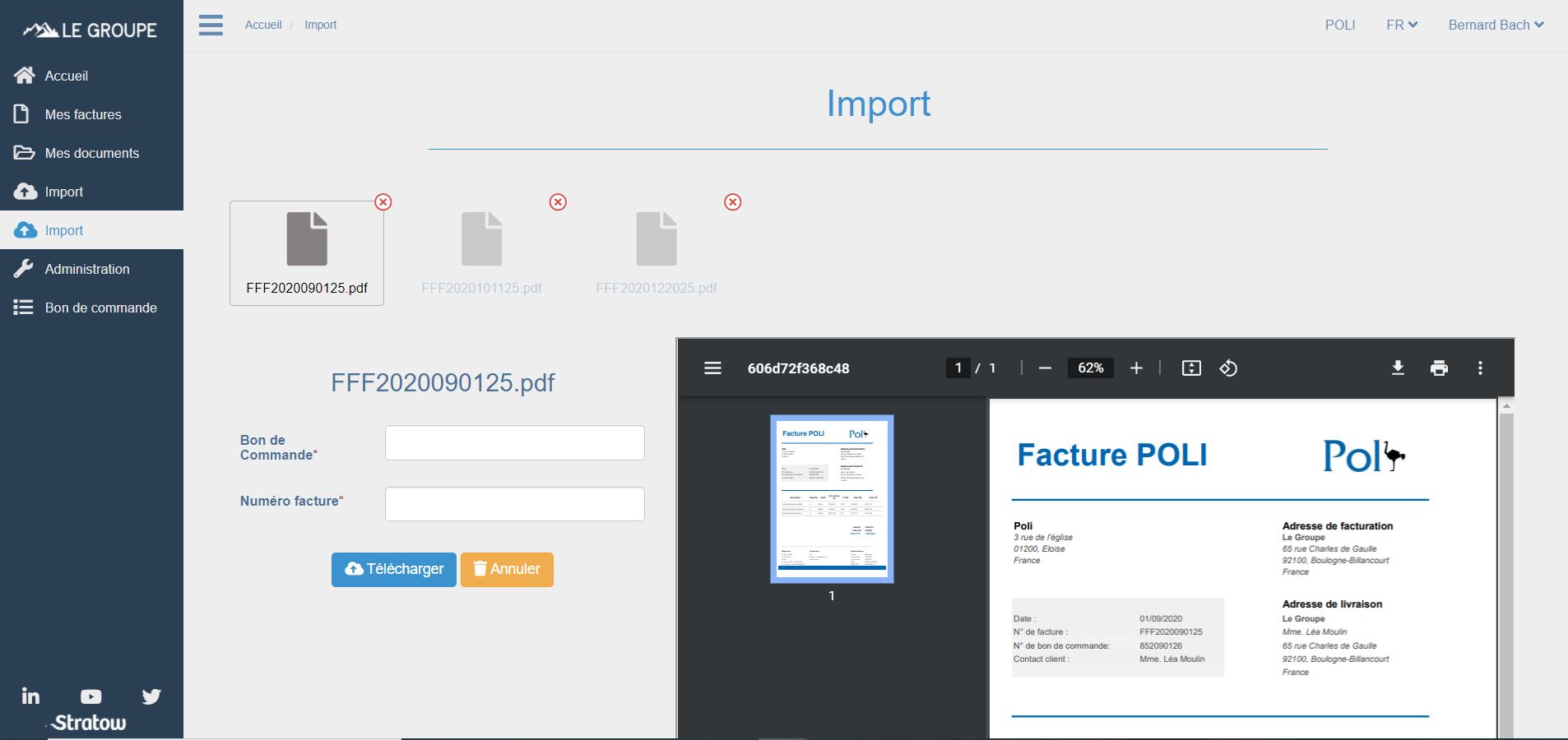Click the scroll-up arrow in PDF viewer

tap(1506, 405)
